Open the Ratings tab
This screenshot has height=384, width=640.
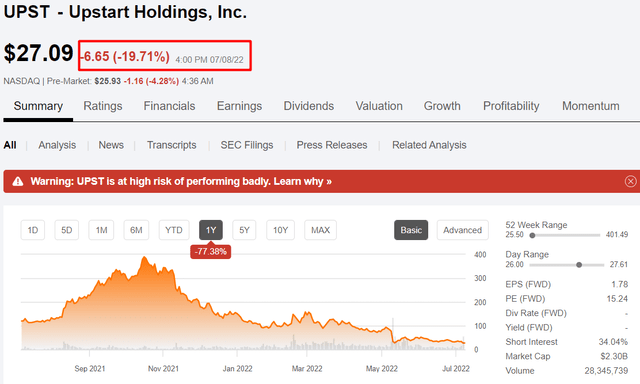tap(103, 106)
